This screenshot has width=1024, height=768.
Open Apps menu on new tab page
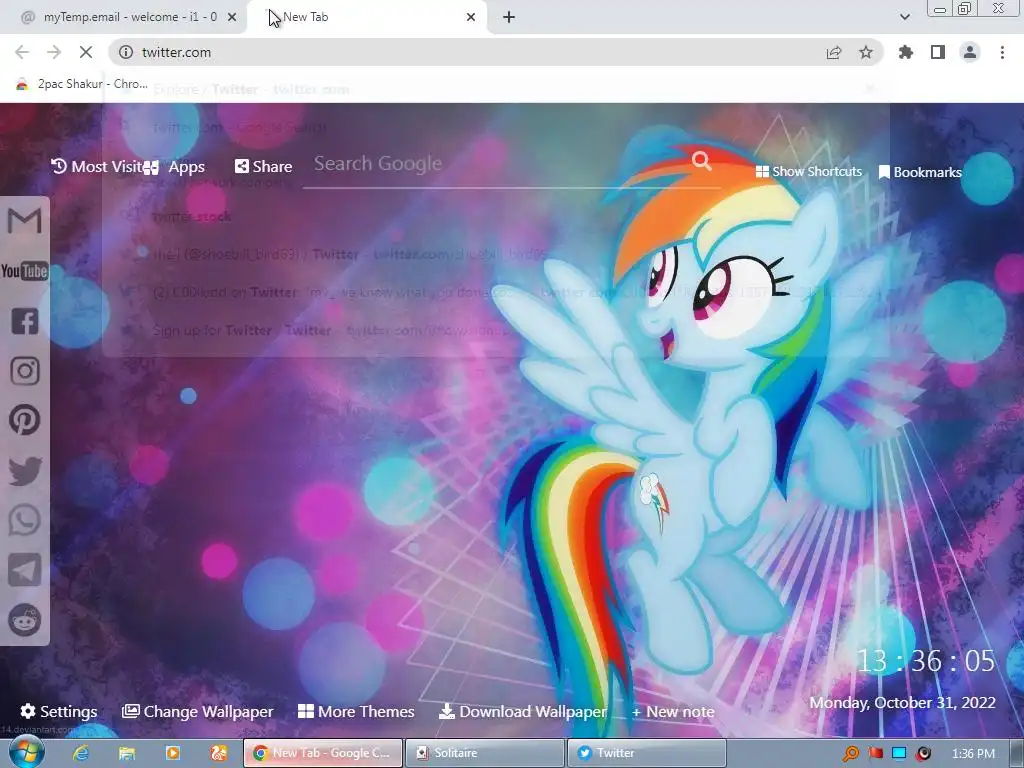pyautogui.click(x=174, y=167)
